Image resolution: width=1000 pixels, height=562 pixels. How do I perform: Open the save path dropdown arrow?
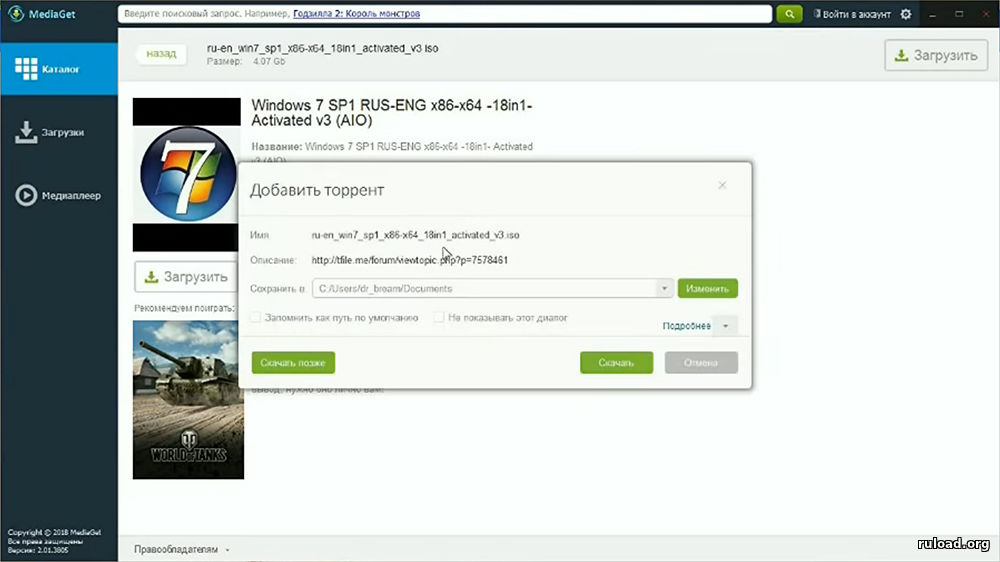pyautogui.click(x=664, y=288)
